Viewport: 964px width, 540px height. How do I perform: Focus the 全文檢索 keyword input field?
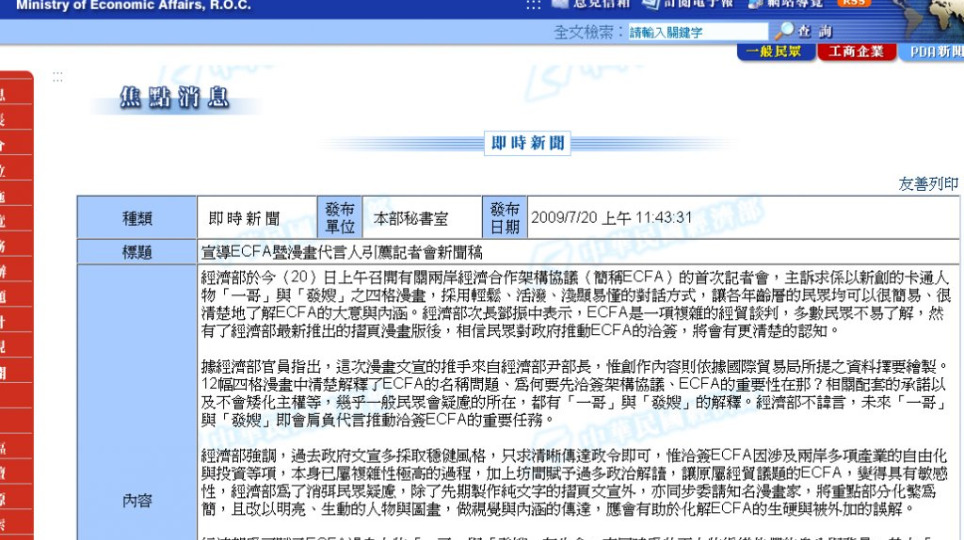click(697, 32)
